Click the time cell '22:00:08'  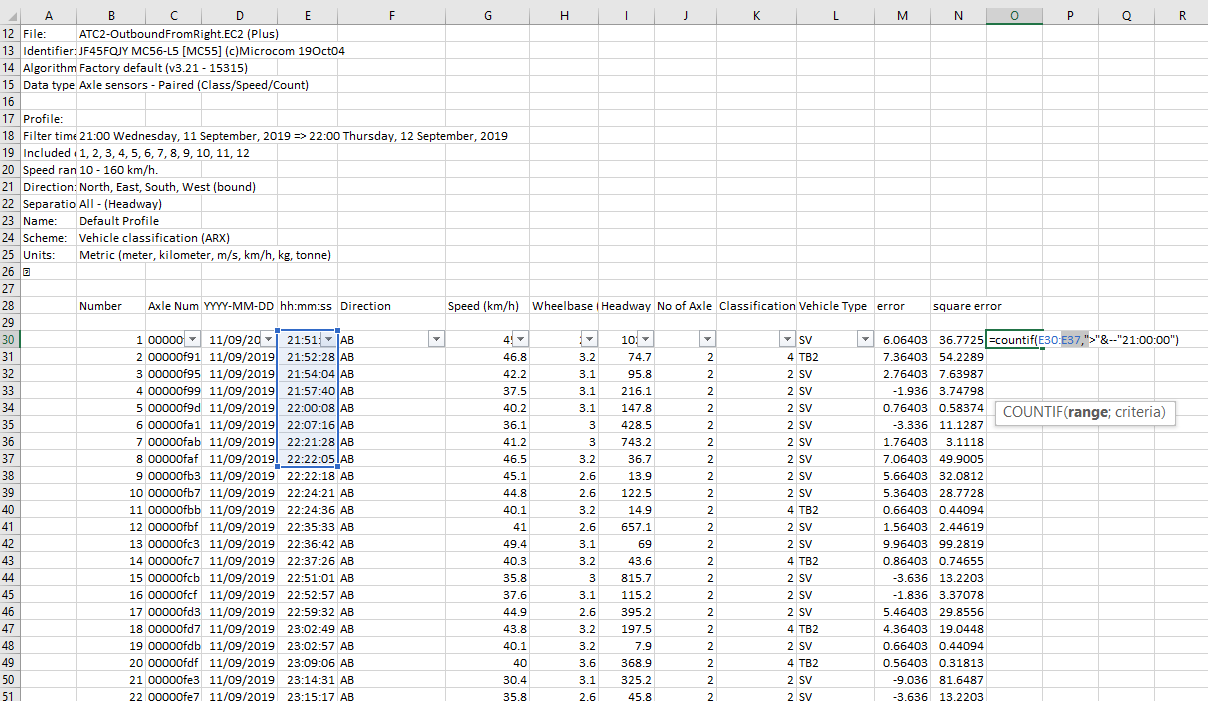tap(310, 408)
